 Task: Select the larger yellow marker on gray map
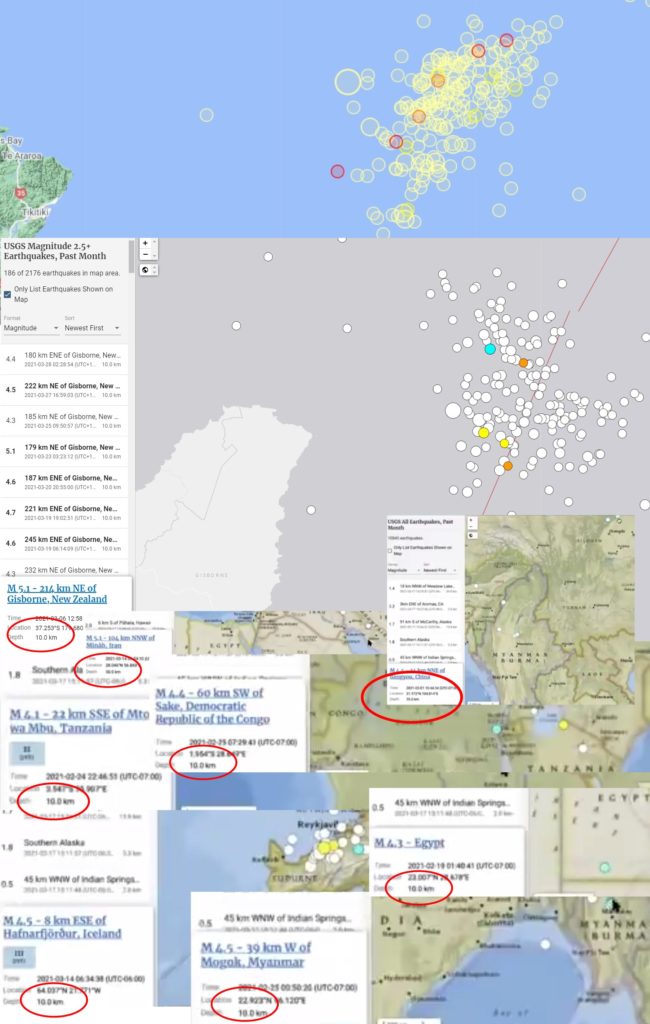[483, 432]
